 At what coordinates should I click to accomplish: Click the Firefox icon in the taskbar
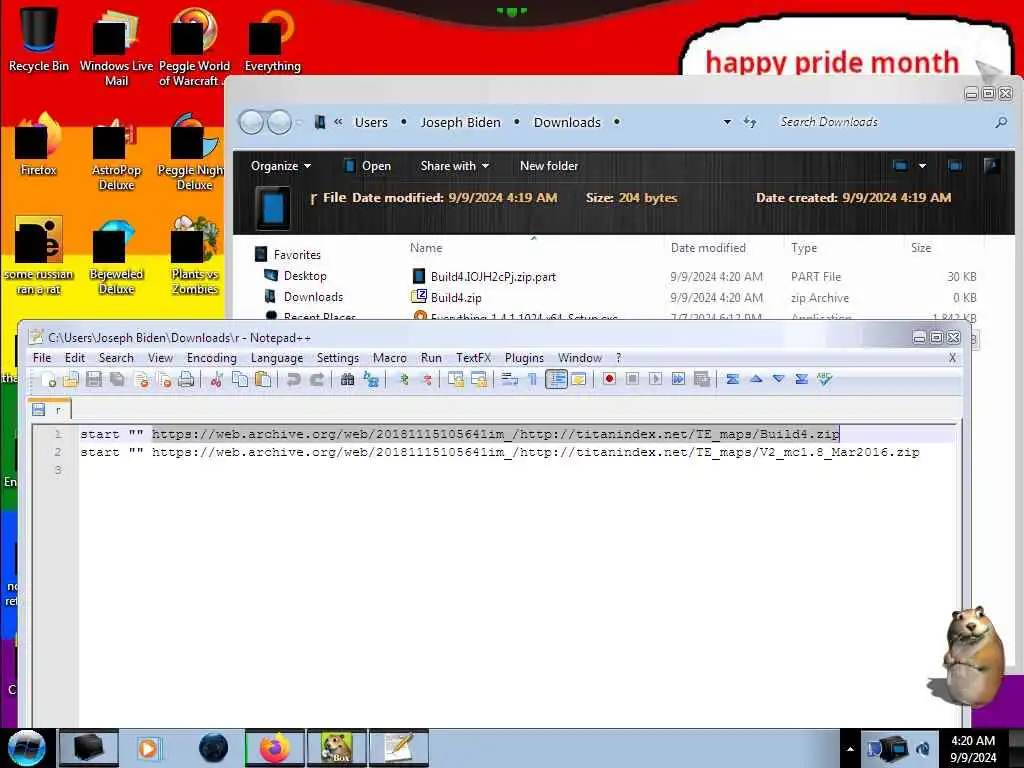275,748
